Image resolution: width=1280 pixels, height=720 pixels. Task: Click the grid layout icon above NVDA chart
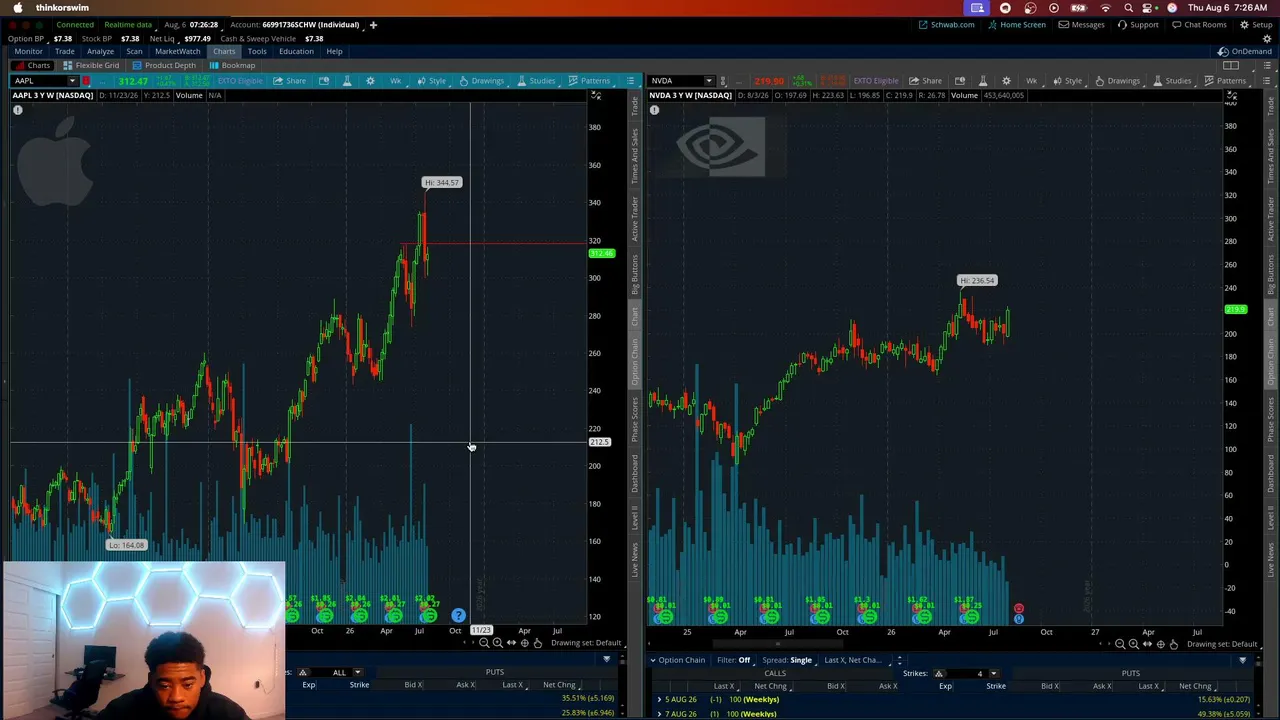pos(1231,65)
